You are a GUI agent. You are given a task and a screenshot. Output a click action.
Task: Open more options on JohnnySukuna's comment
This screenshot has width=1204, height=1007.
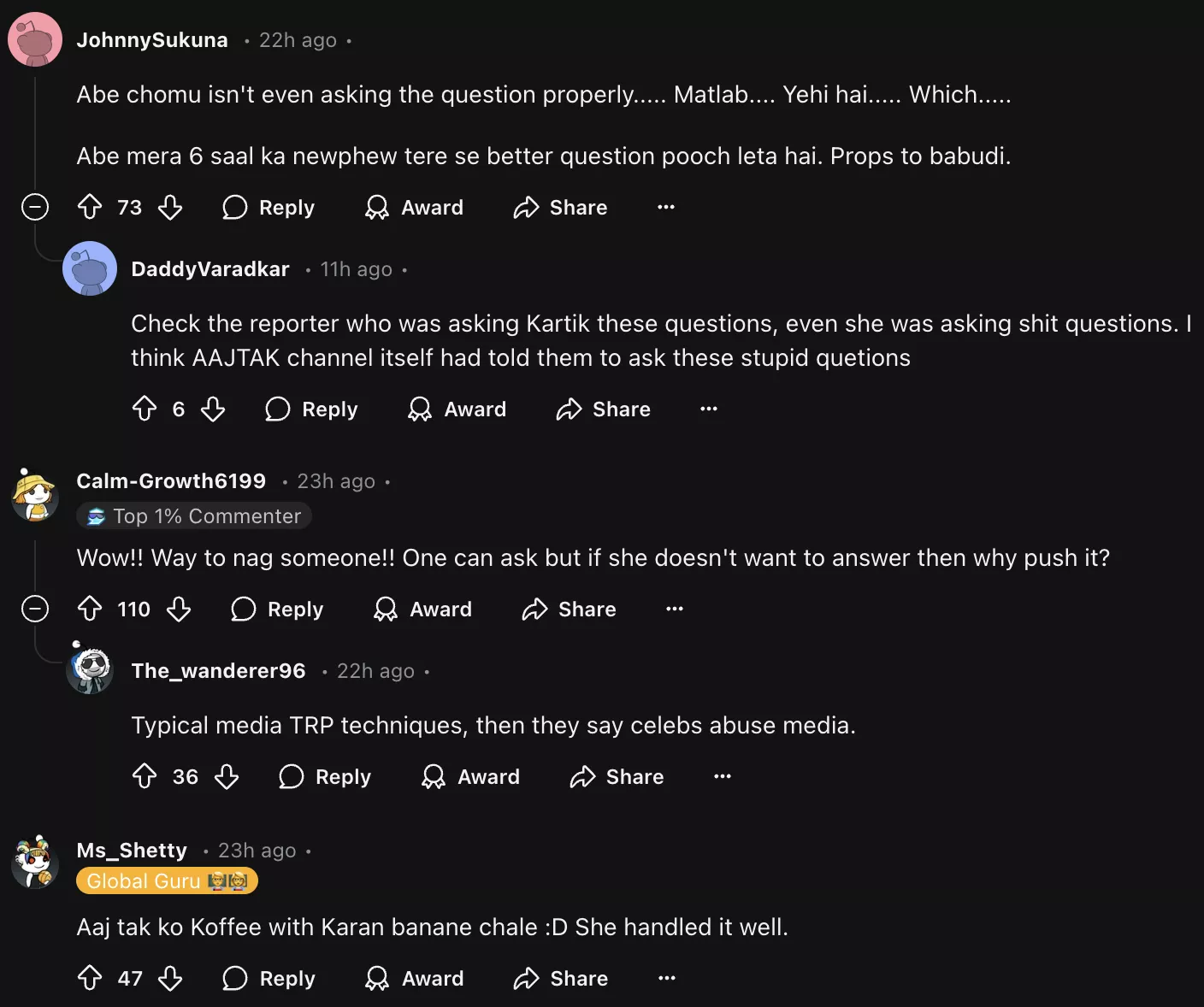pyautogui.click(x=666, y=207)
